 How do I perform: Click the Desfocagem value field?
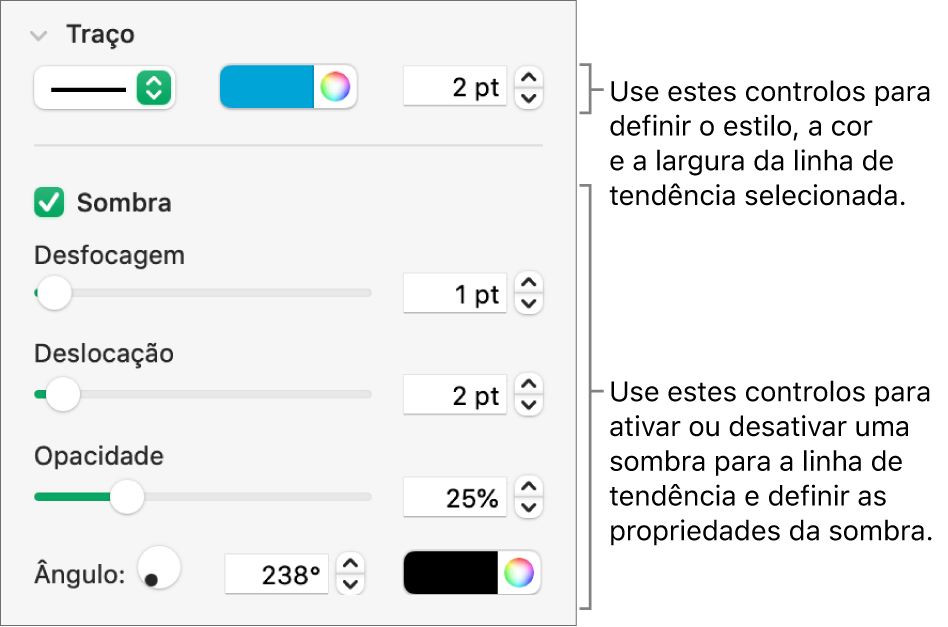click(455, 295)
